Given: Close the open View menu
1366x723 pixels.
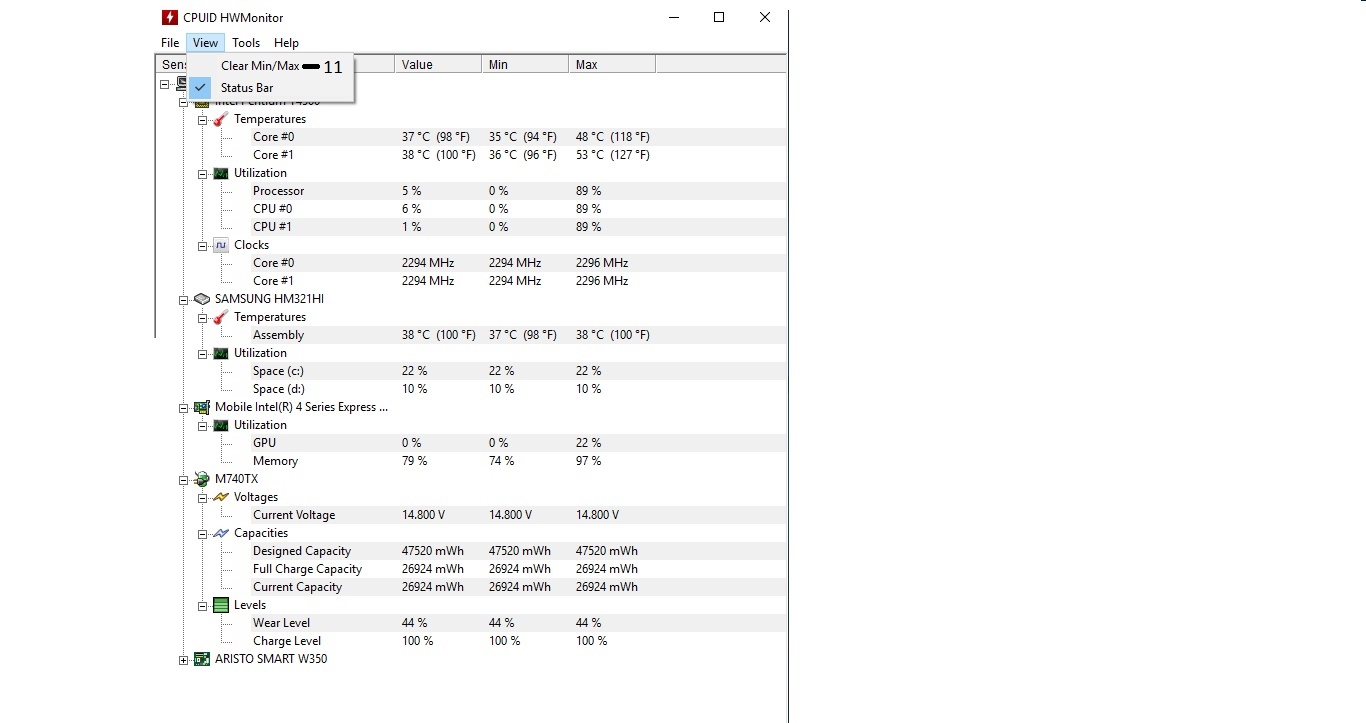Looking at the screenshot, I should coord(205,43).
